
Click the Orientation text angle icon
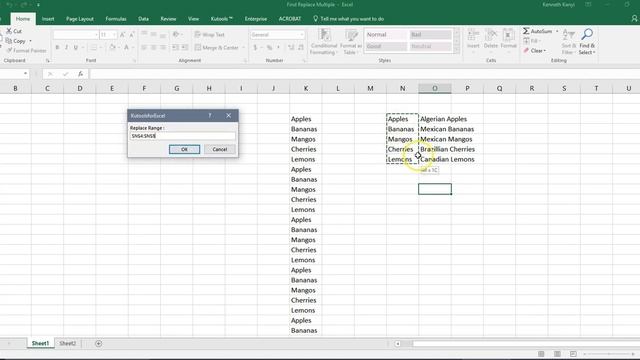(176, 35)
